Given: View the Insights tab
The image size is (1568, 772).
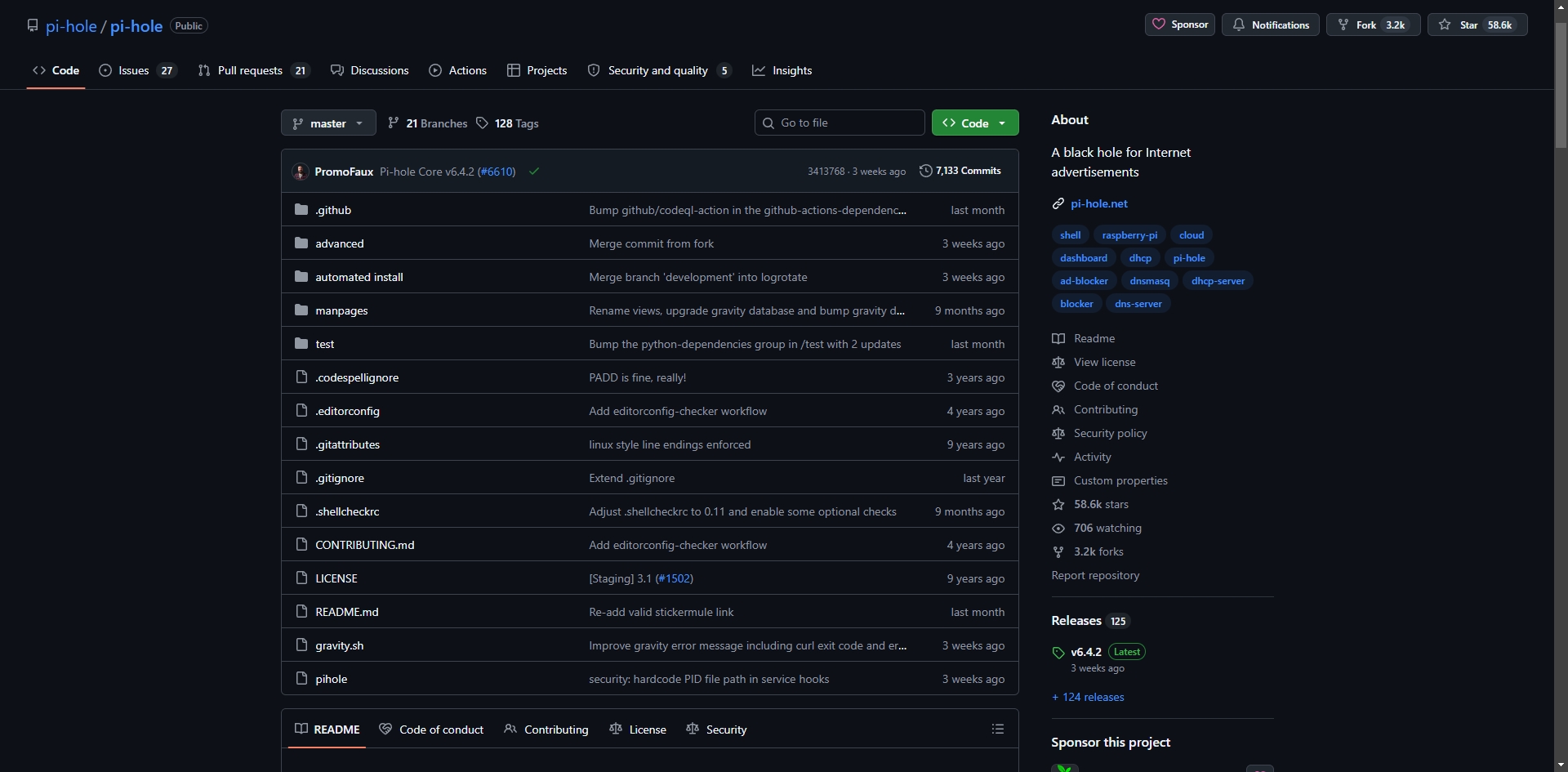Looking at the screenshot, I should pos(782,70).
